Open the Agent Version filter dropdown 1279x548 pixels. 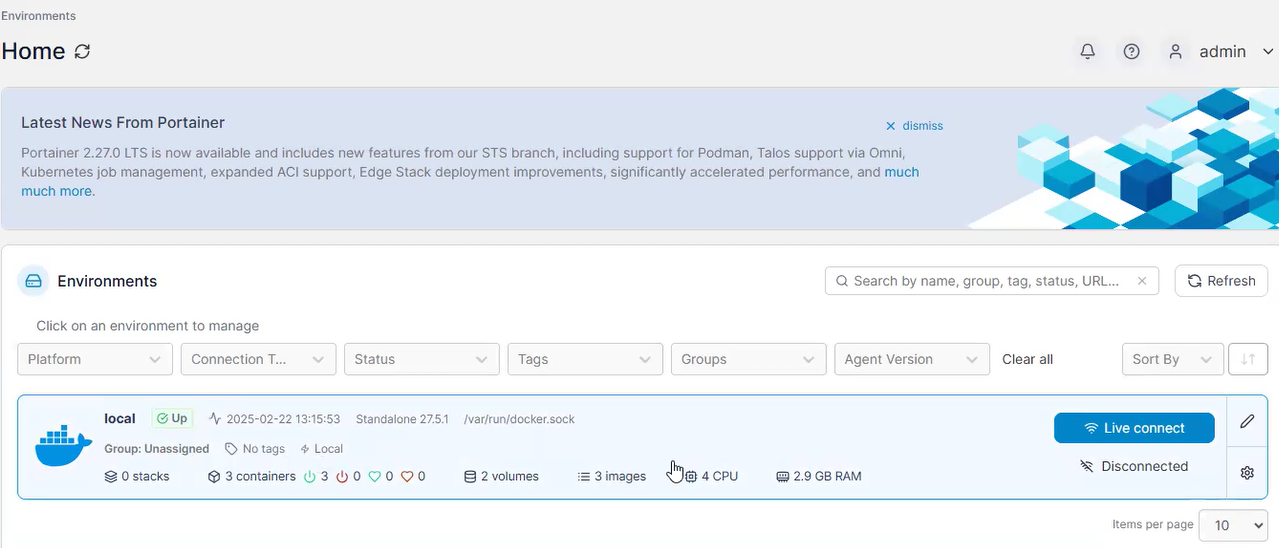[x=912, y=359]
